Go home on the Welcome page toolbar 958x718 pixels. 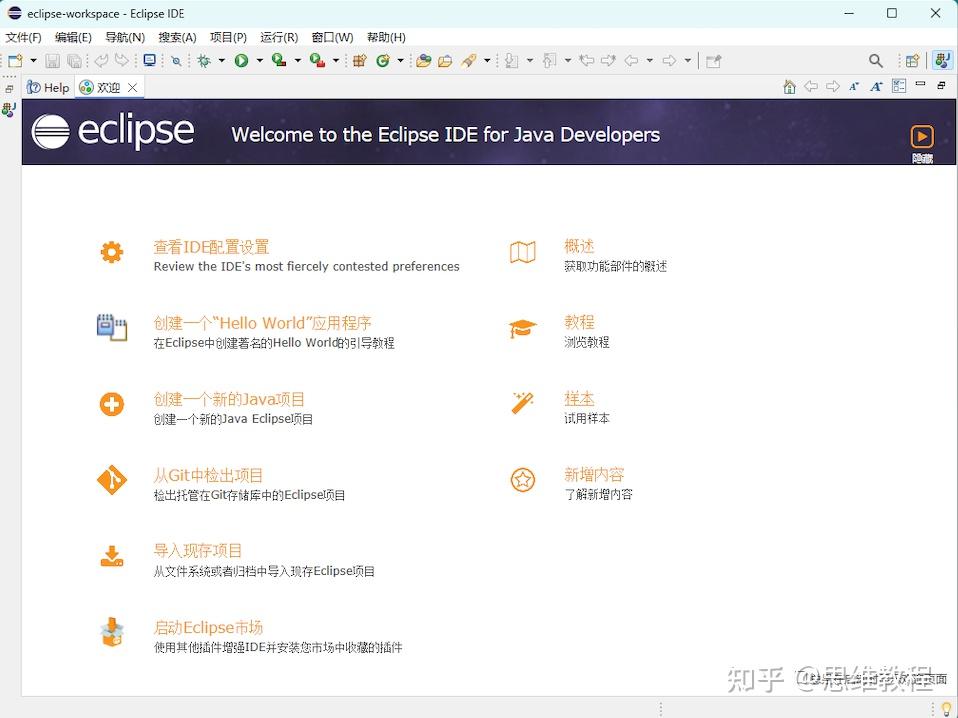(x=789, y=87)
